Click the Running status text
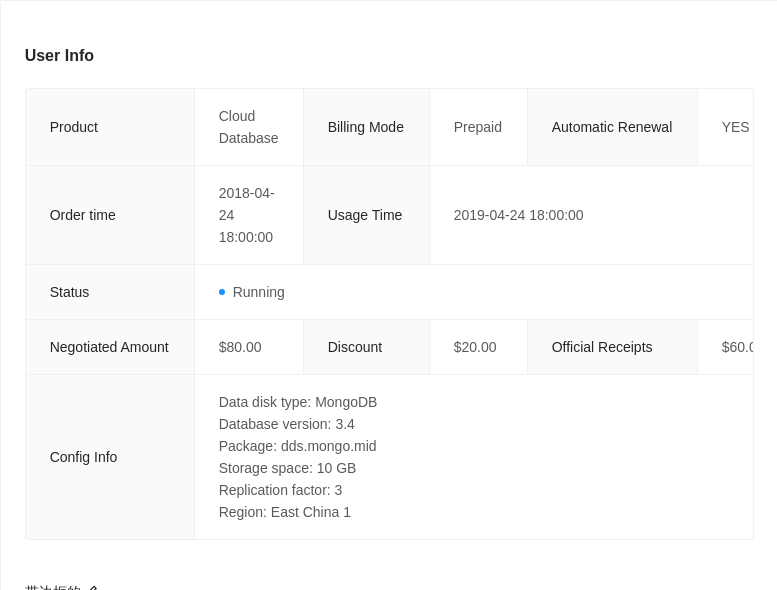 pyautogui.click(x=258, y=292)
